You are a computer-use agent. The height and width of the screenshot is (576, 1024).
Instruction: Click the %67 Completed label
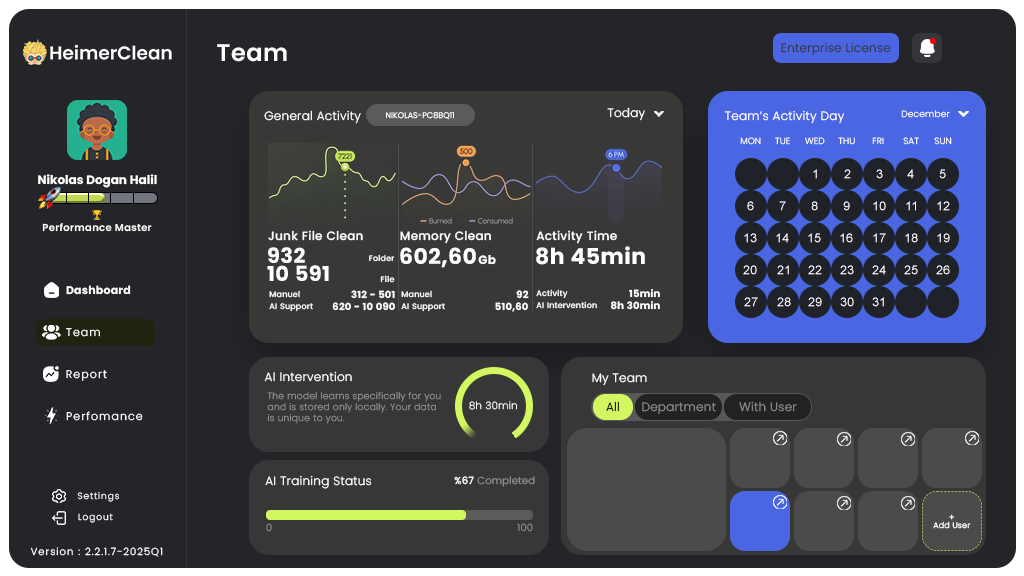point(494,481)
